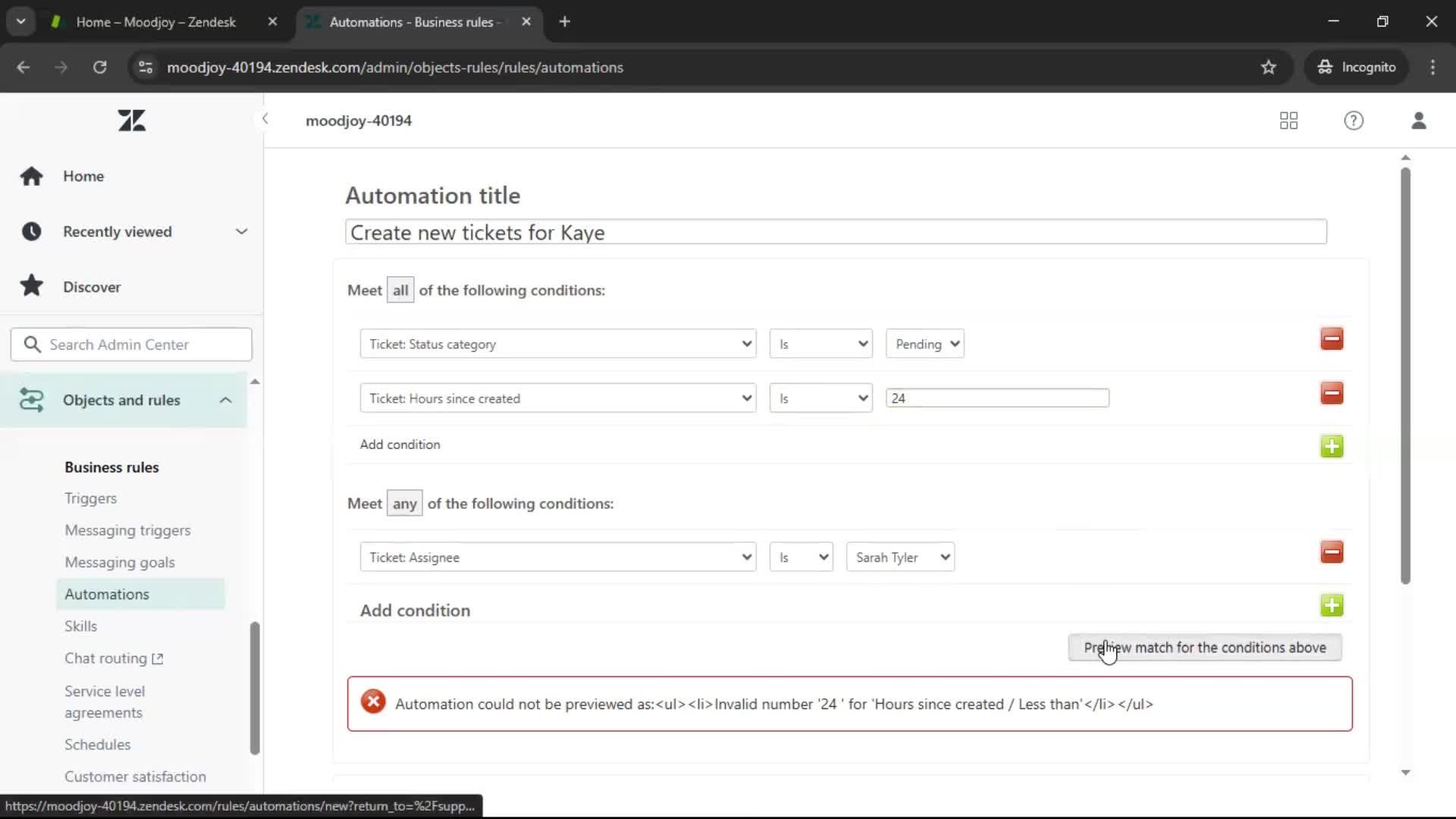Open the tab search dropdown arrow
Screen dimensions: 1456x819
click(x=20, y=21)
